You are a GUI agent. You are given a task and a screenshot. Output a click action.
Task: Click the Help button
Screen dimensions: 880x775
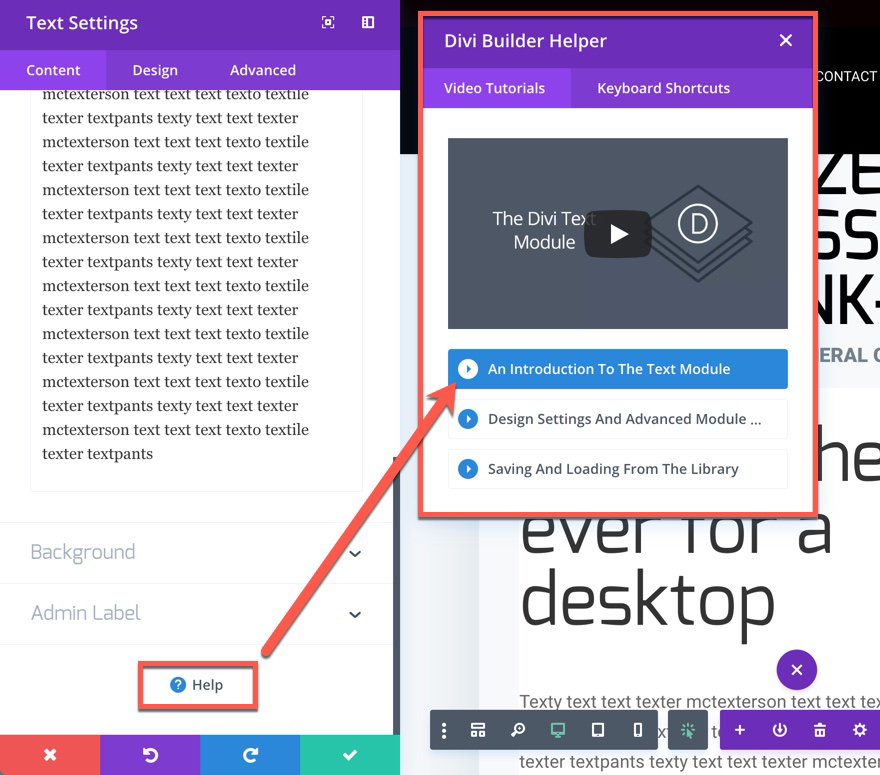[x=197, y=685]
